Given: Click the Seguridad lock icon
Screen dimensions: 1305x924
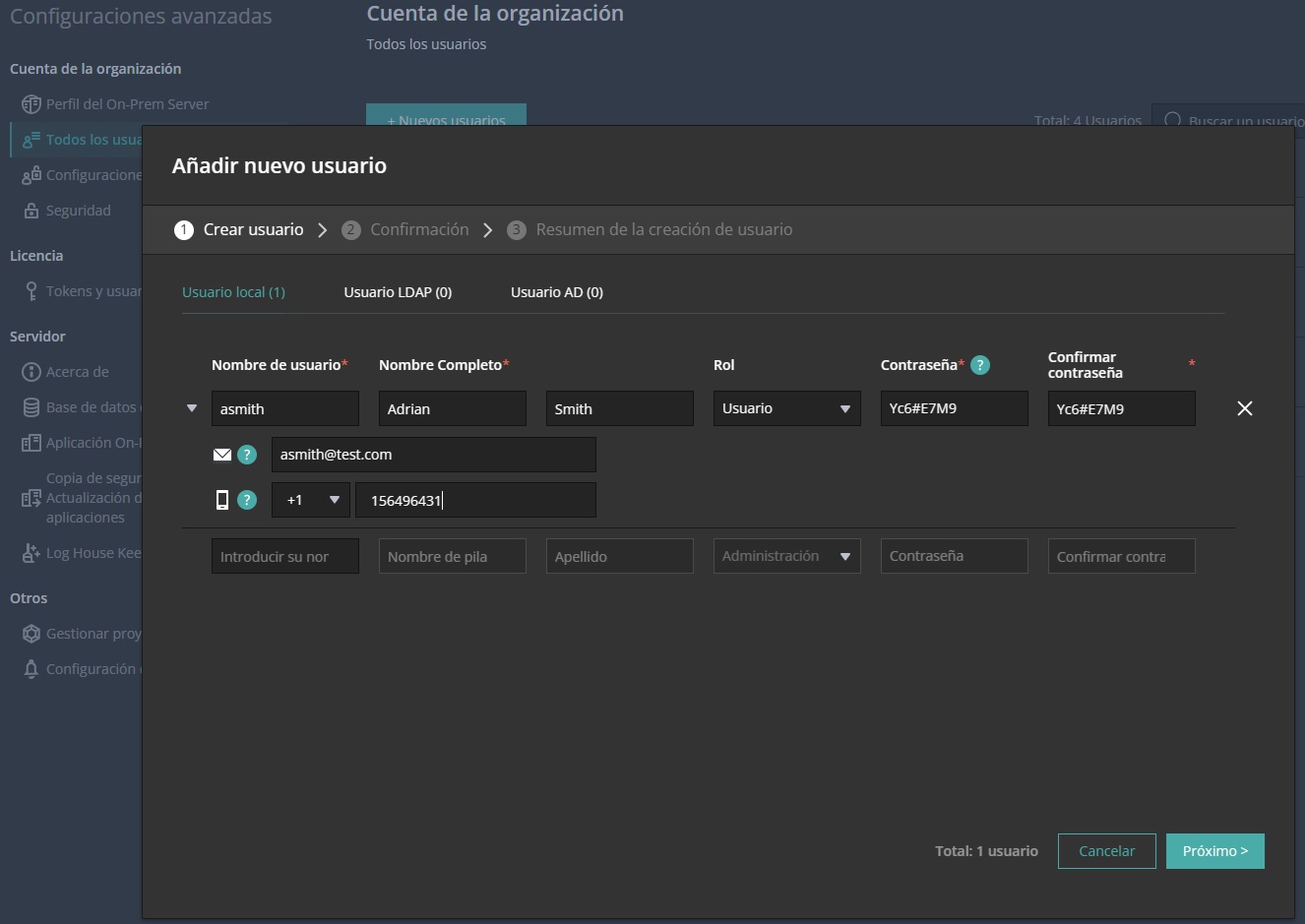Looking at the screenshot, I should click(31, 211).
